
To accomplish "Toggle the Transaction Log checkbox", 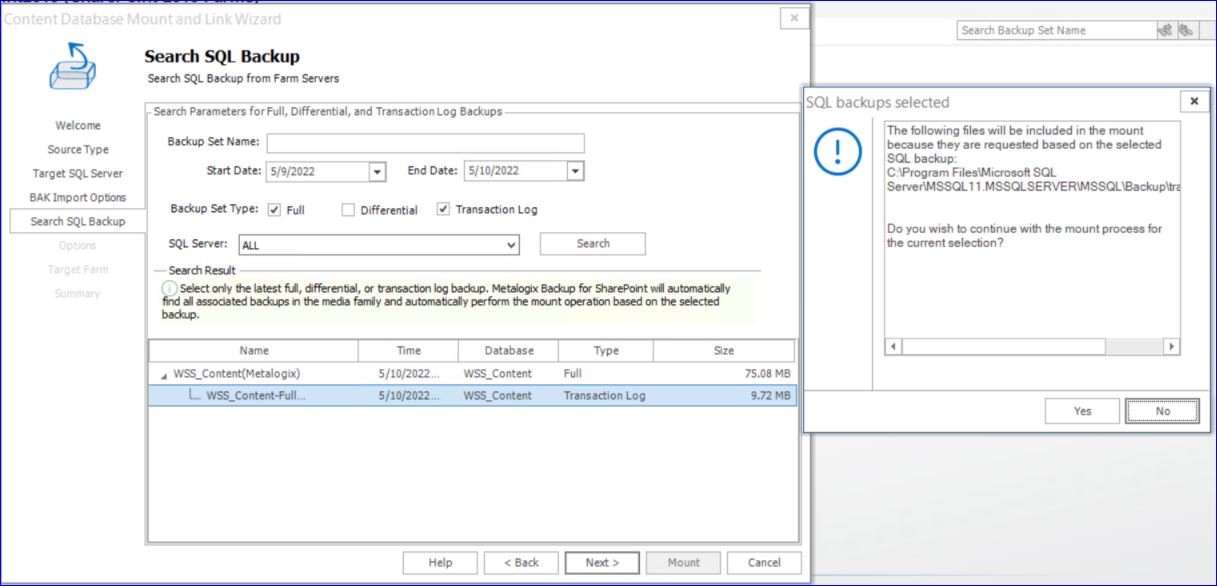I will pos(443,210).
